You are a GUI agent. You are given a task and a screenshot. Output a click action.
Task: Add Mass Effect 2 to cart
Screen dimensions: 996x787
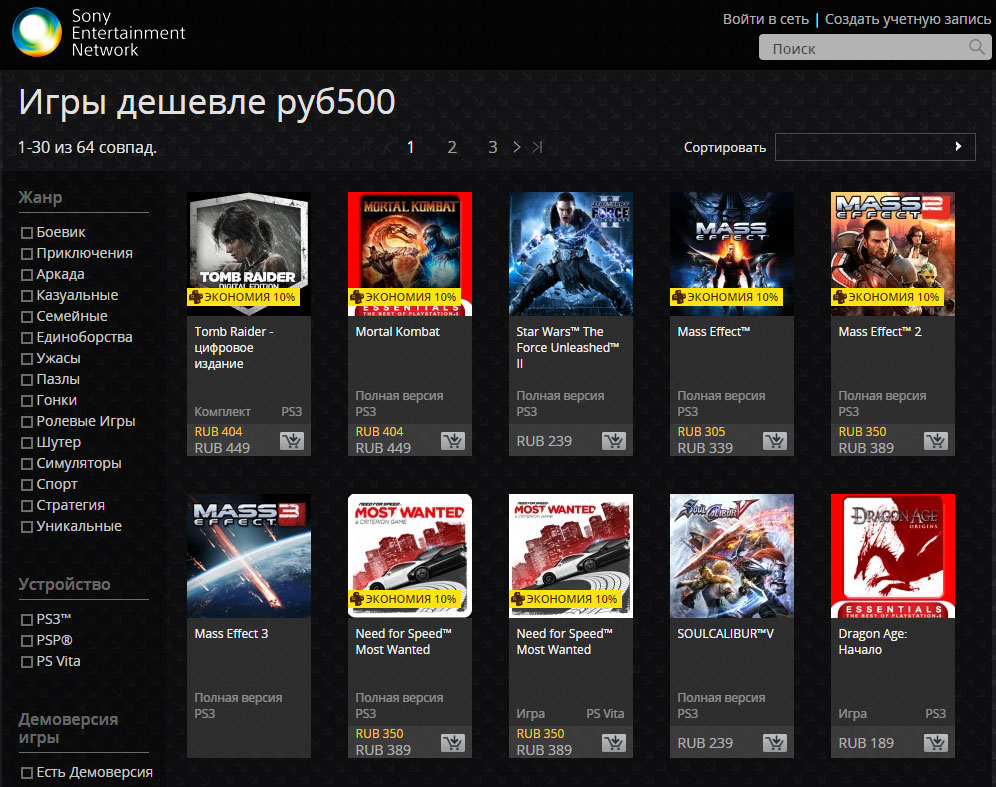click(x=936, y=441)
